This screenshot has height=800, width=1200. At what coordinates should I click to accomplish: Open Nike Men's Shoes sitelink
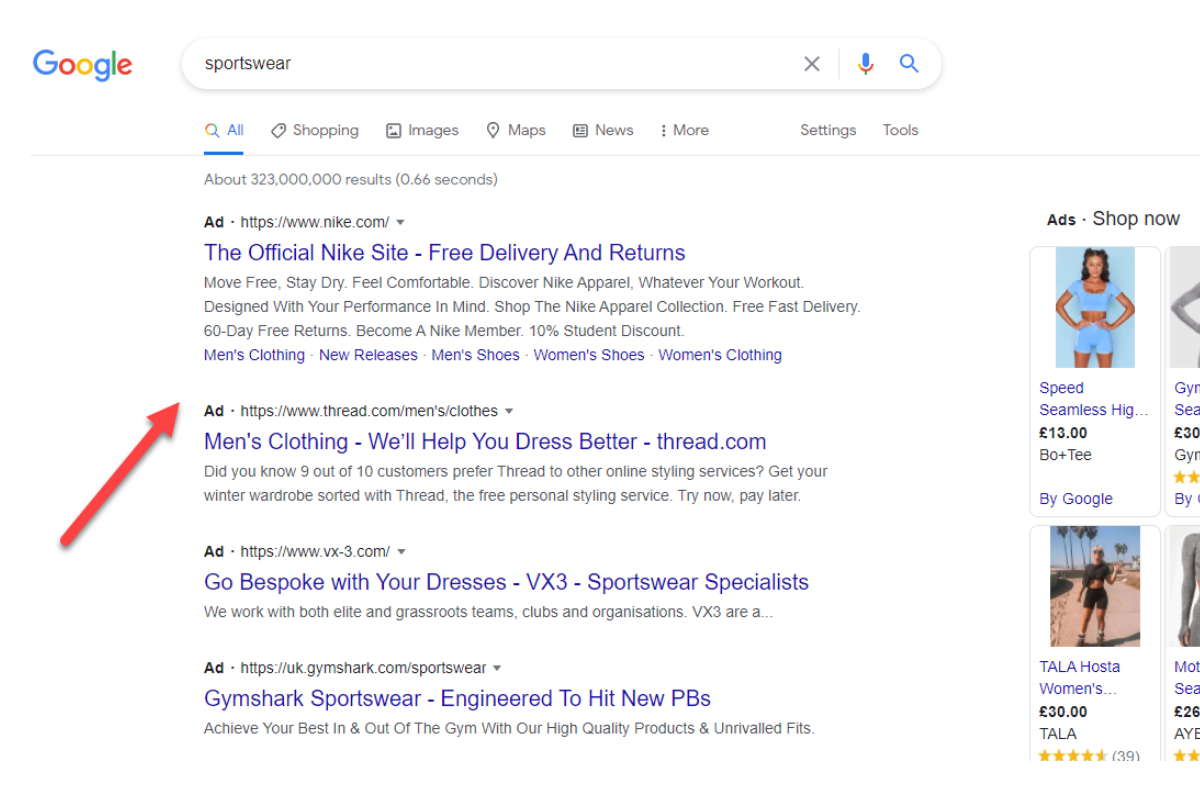point(476,355)
